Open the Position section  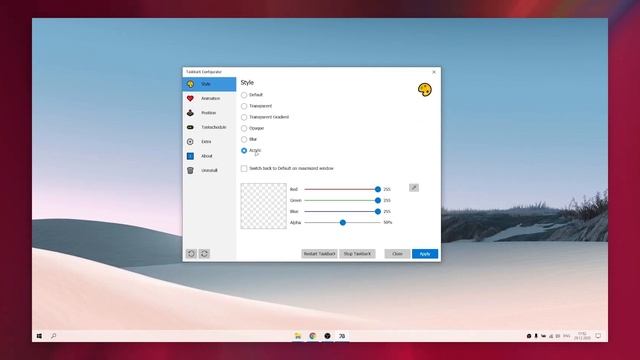(x=209, y=113)
